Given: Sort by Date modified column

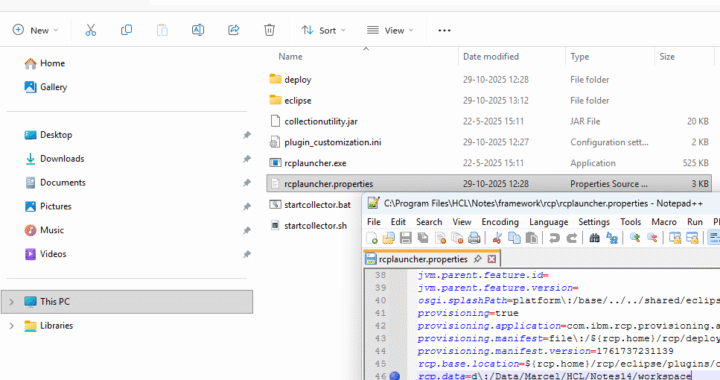Looking at the screenshot, I should click(x=491, y=56).
